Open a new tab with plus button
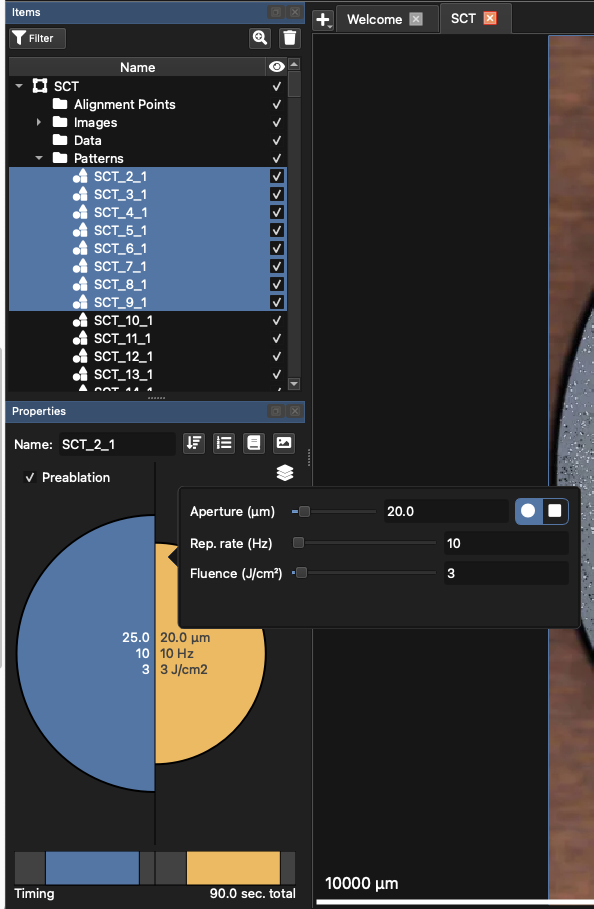Screen dimensions: 594x909 pos(323,20)
